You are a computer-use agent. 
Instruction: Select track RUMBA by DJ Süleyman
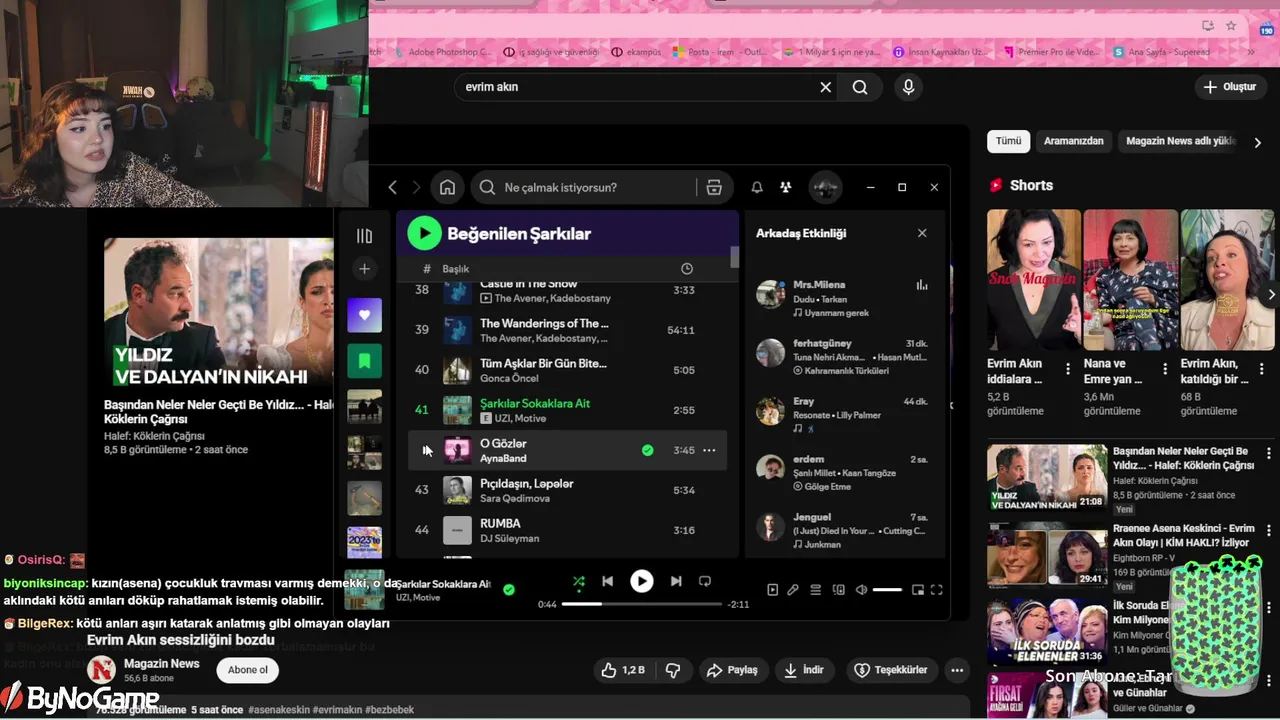pos(567,530)
